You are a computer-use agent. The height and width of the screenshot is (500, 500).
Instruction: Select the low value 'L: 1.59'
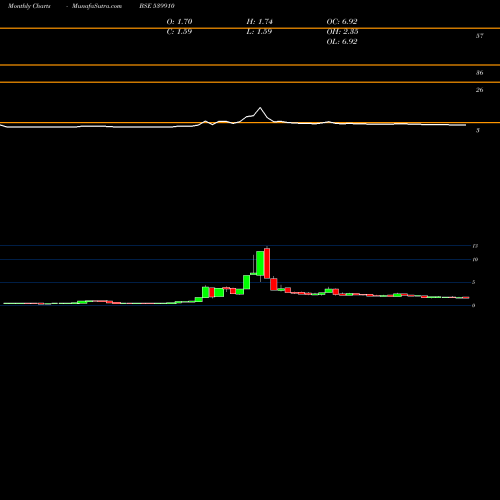pyautogui.click(x=259, y=32)
